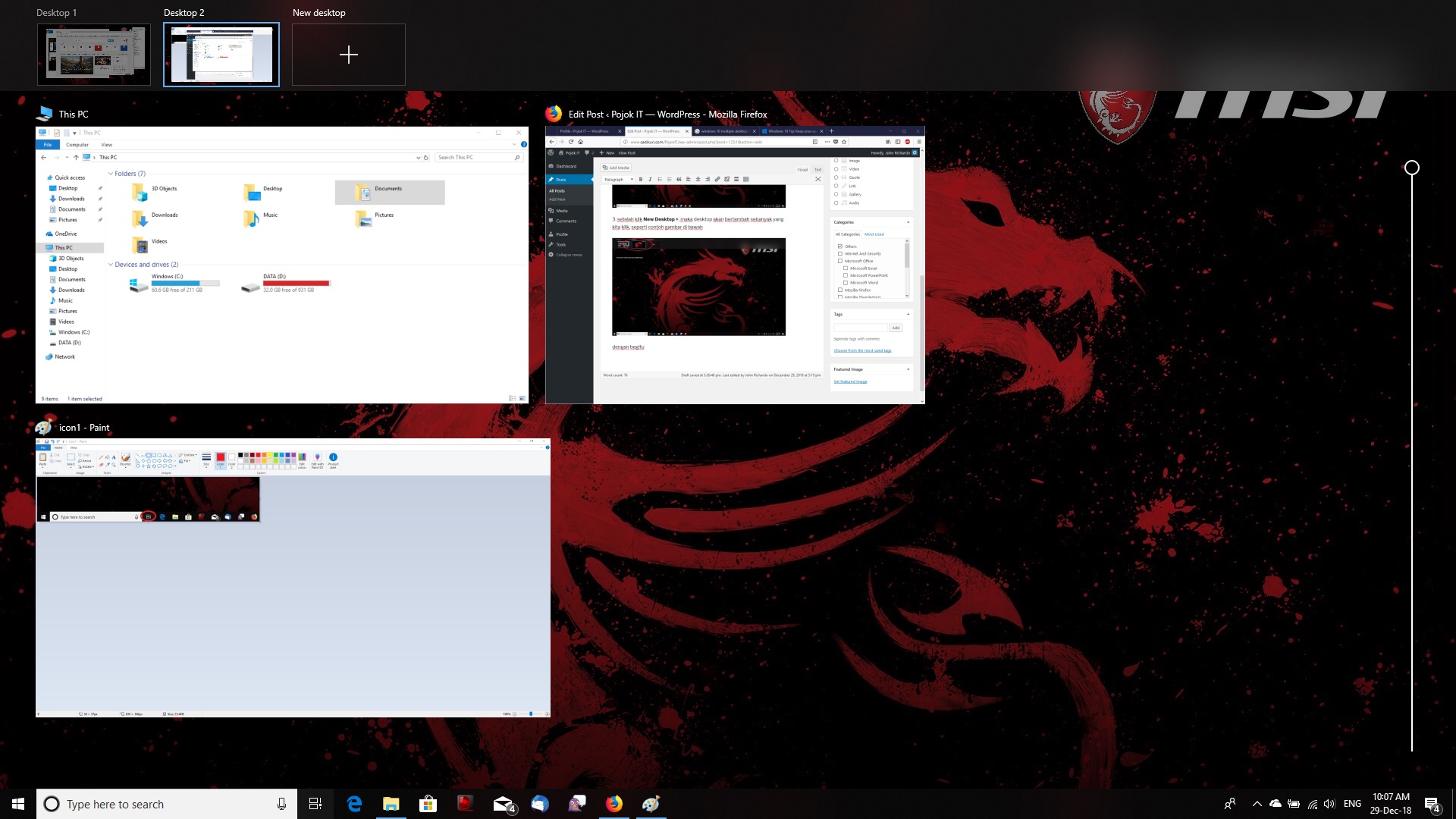
Task: Switch to Desktop 1 thumbnail
Action: point(94,55)
